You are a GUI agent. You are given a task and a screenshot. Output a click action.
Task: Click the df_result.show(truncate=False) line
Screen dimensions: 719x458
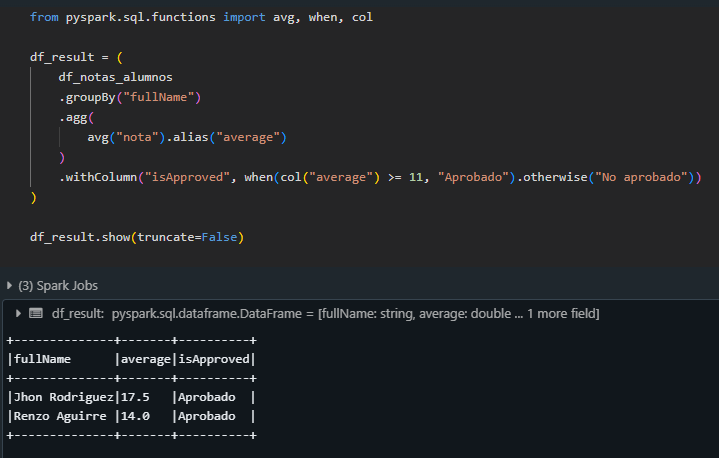tap(137, 237)
